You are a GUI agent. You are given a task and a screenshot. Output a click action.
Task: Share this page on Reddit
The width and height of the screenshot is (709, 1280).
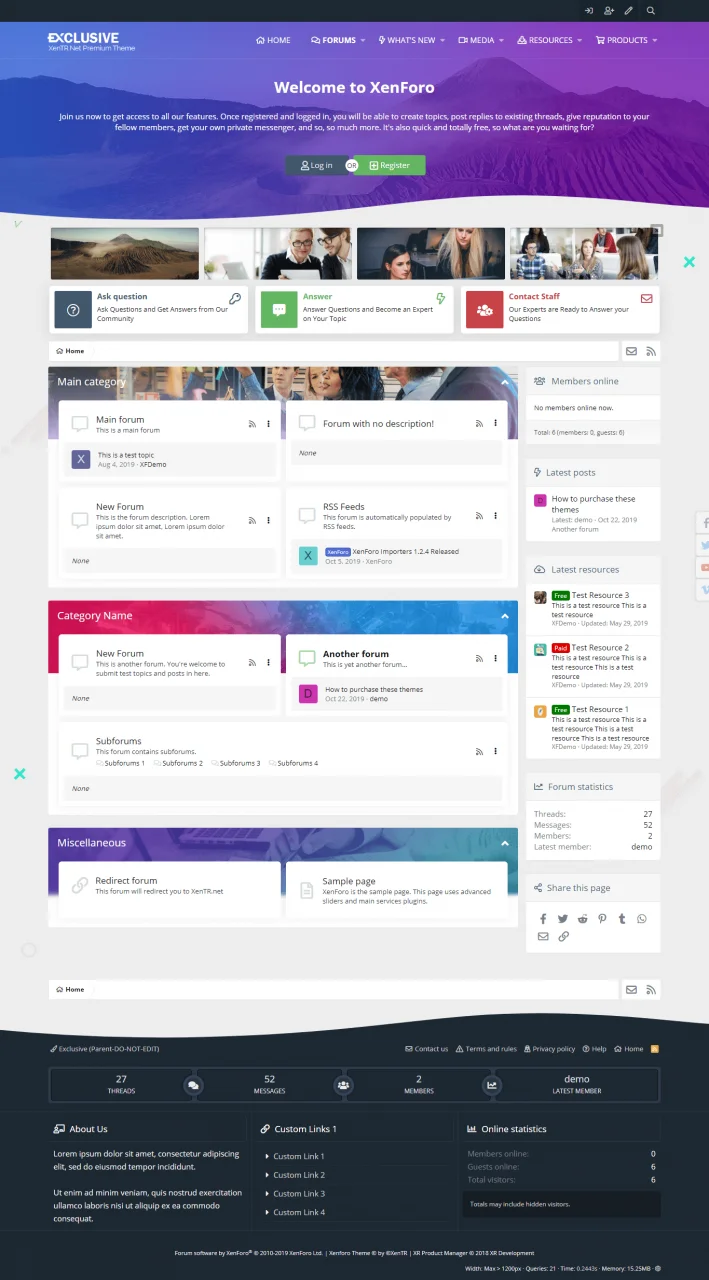tap(583, 919)
